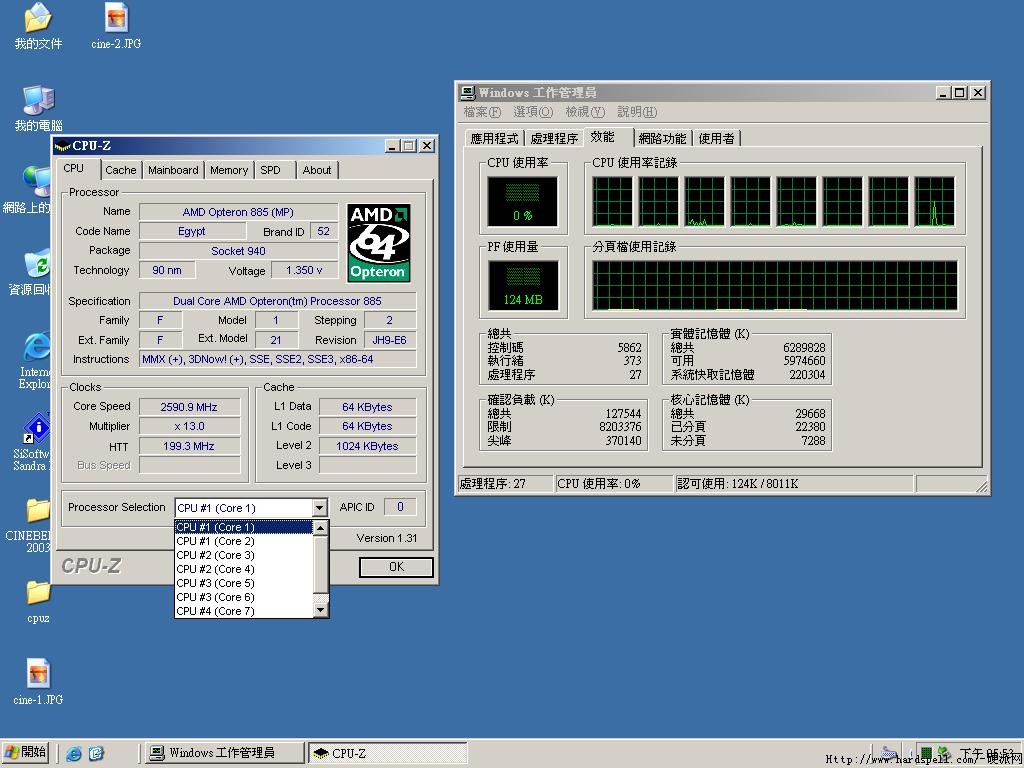Switch to the Mainboard tab in CPU-Z
This screenshot has width=1024, height=768.
click(x=173, y=170)
